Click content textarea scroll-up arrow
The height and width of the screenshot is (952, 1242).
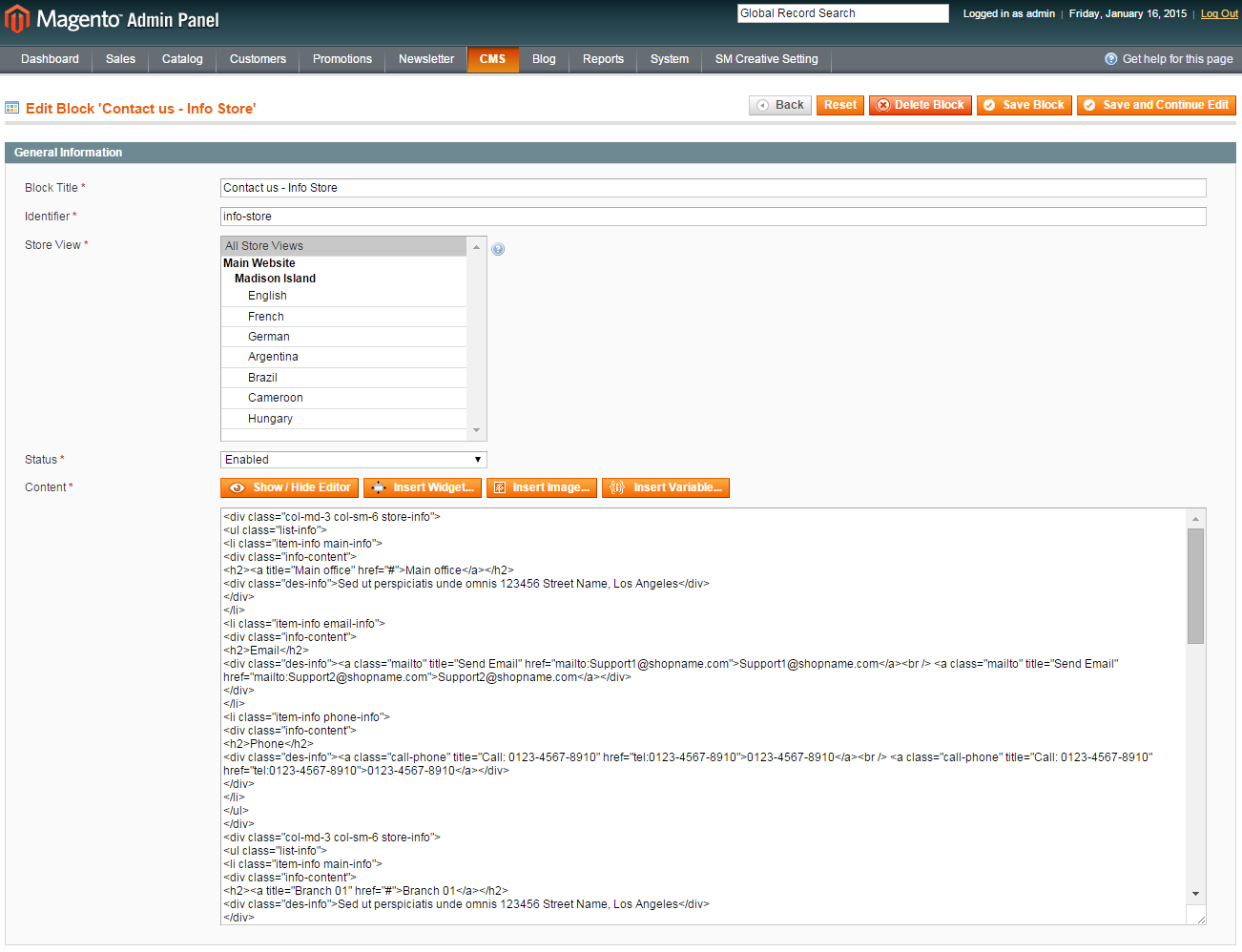(x=1195, y=519)
